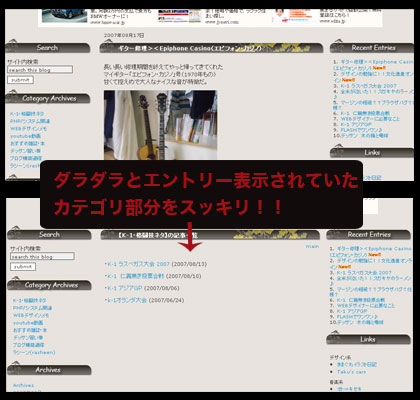Click the lower search this blog field
This screenshot has height=400, width=420.
(x=42, y=256)
